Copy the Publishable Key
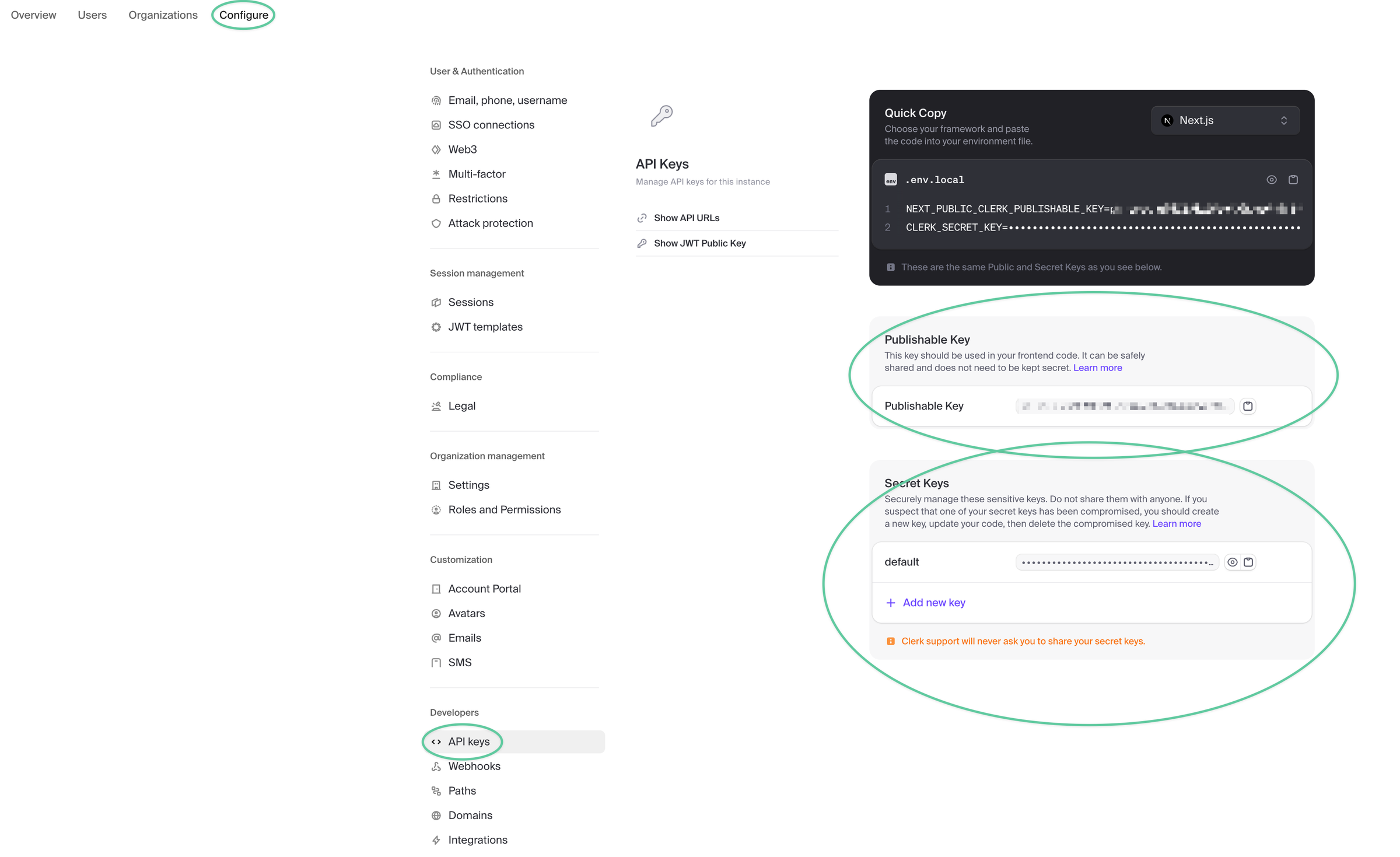This screenshot has width=1400, height=857. pyautogui.click(x=1248, y=405)
